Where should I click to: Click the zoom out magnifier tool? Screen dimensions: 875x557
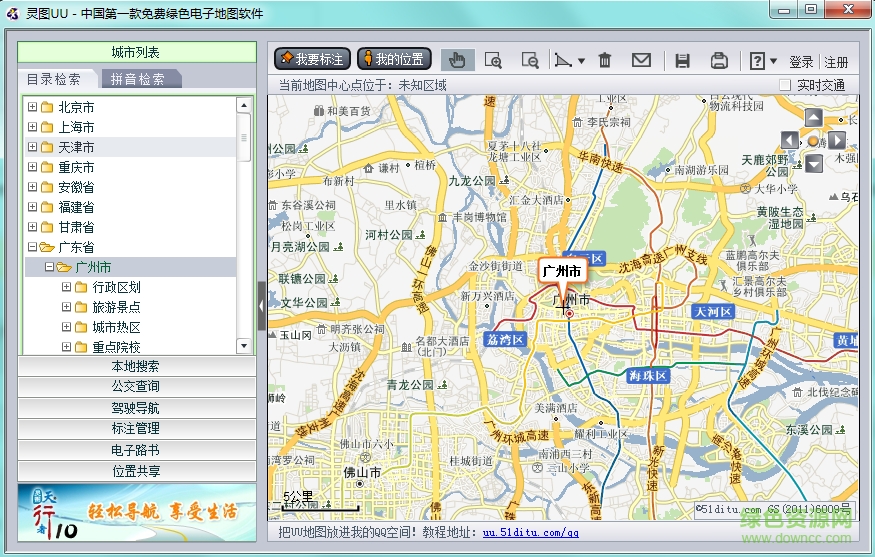tap(530, 60)
